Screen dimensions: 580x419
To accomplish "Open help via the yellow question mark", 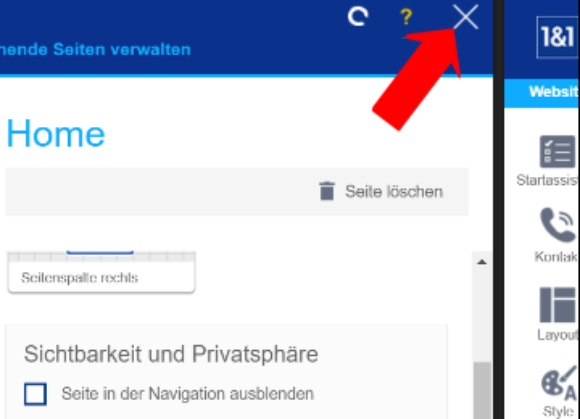I will point(406,17).
